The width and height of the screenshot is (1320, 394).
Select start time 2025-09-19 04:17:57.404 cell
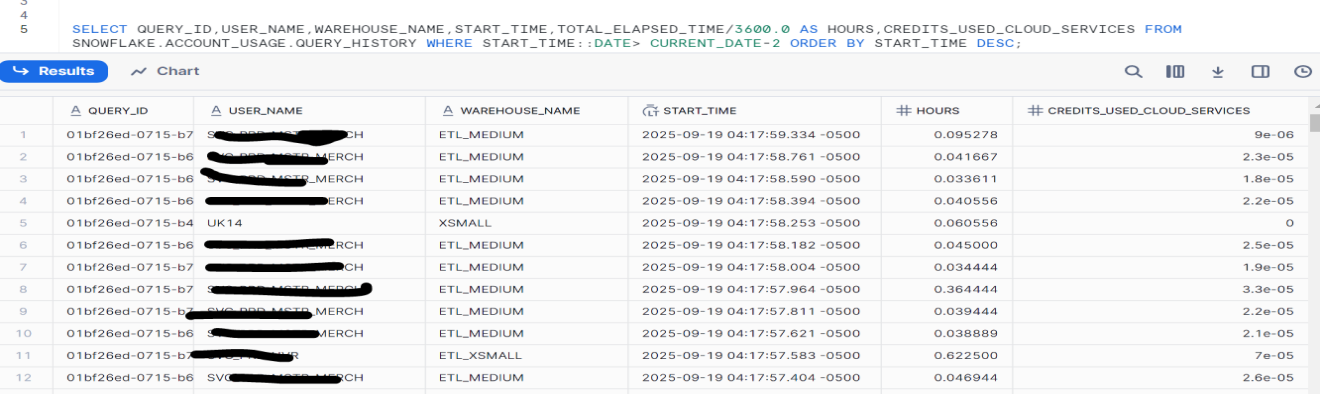click(x=755, y=377)
